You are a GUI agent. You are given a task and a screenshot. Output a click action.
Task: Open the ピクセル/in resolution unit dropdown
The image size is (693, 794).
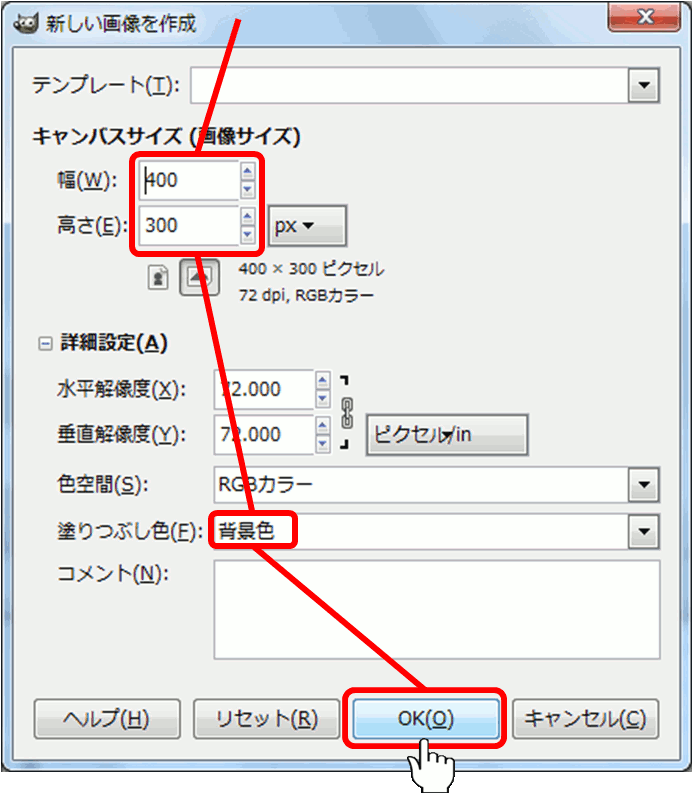click(x=446, y=435)
